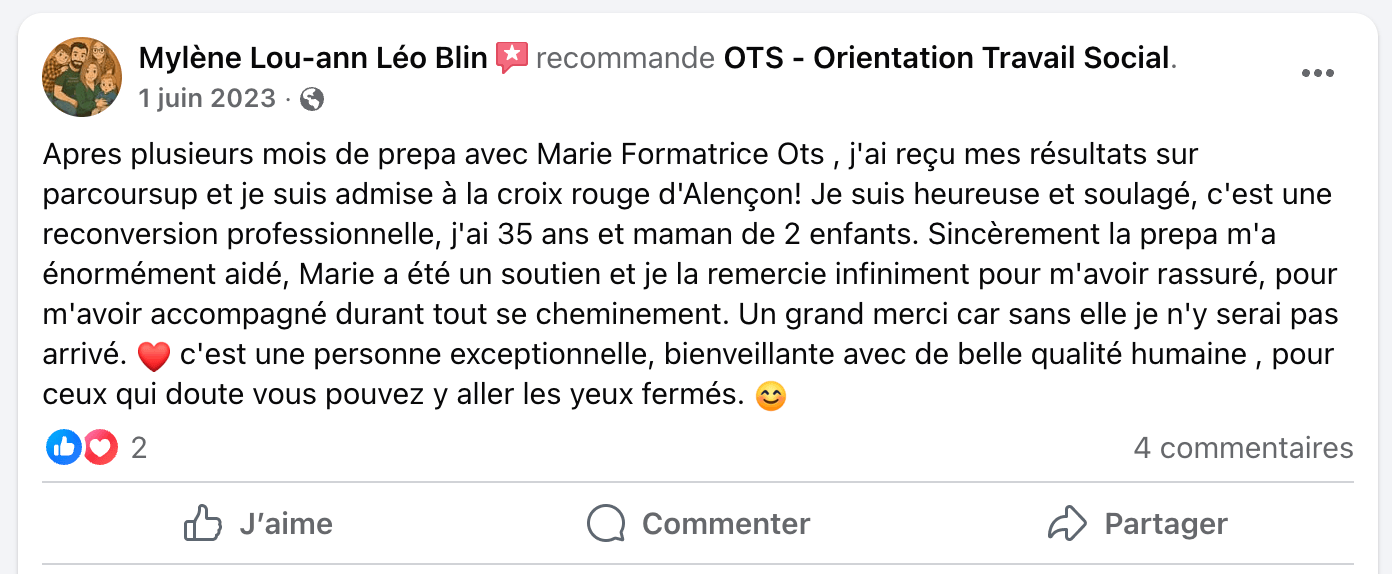Click the thumbs-up icon beside J'aime
The image size is (1392, 574).
(203, 523)
